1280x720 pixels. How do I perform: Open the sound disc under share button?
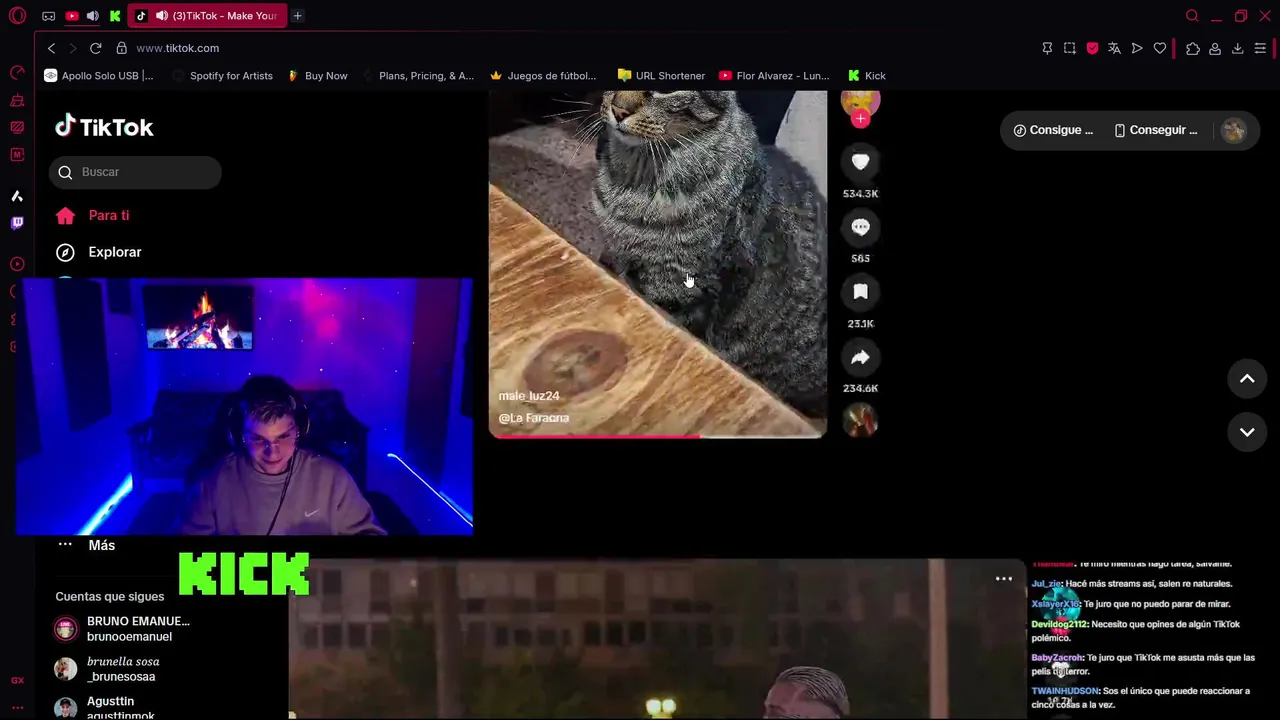click(860, 421)
